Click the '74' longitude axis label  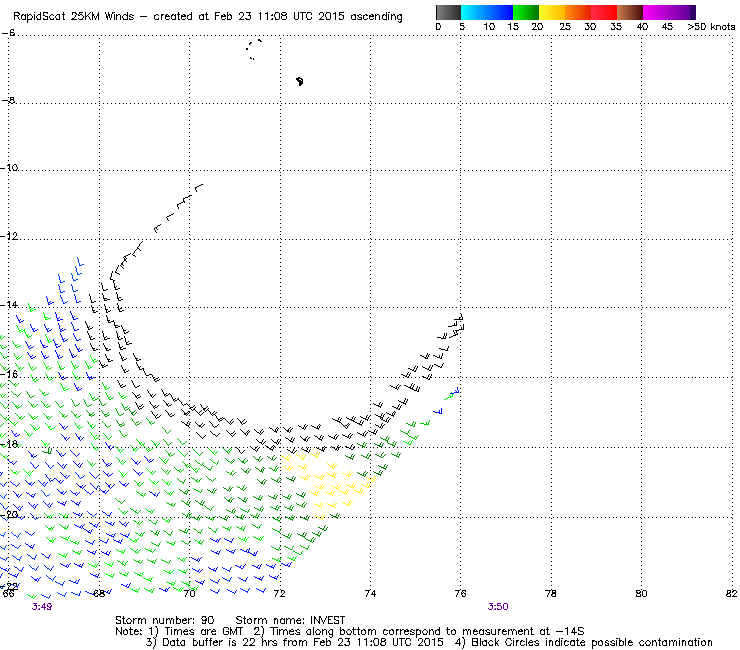click(x=370, y=594)
